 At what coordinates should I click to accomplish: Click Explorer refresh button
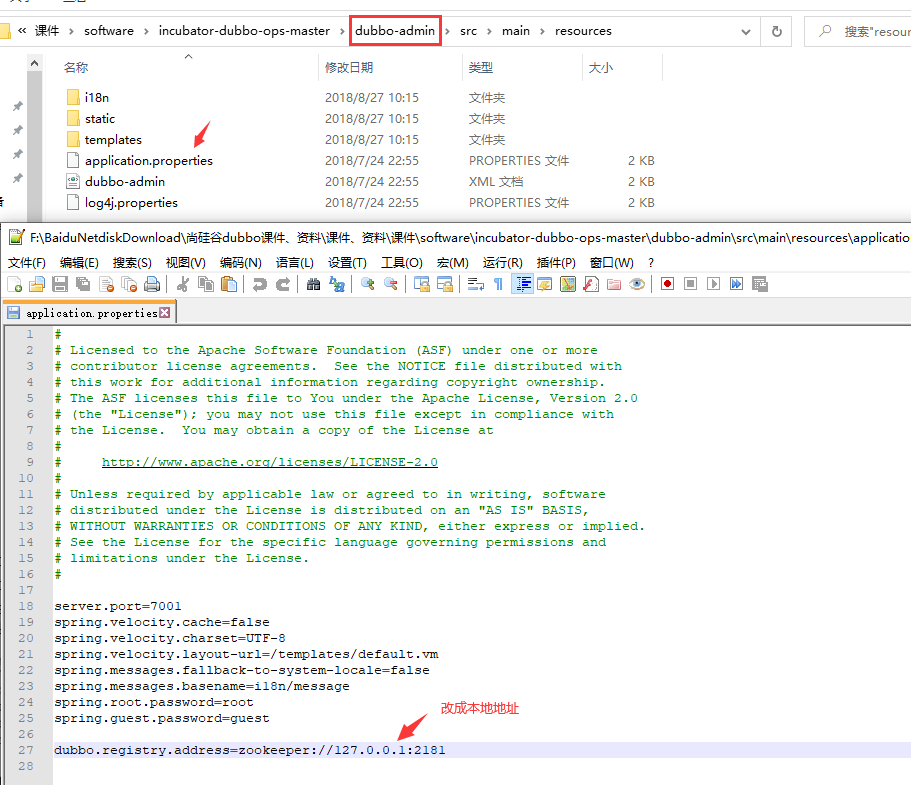pyautogui.click(x=776, y=31)
